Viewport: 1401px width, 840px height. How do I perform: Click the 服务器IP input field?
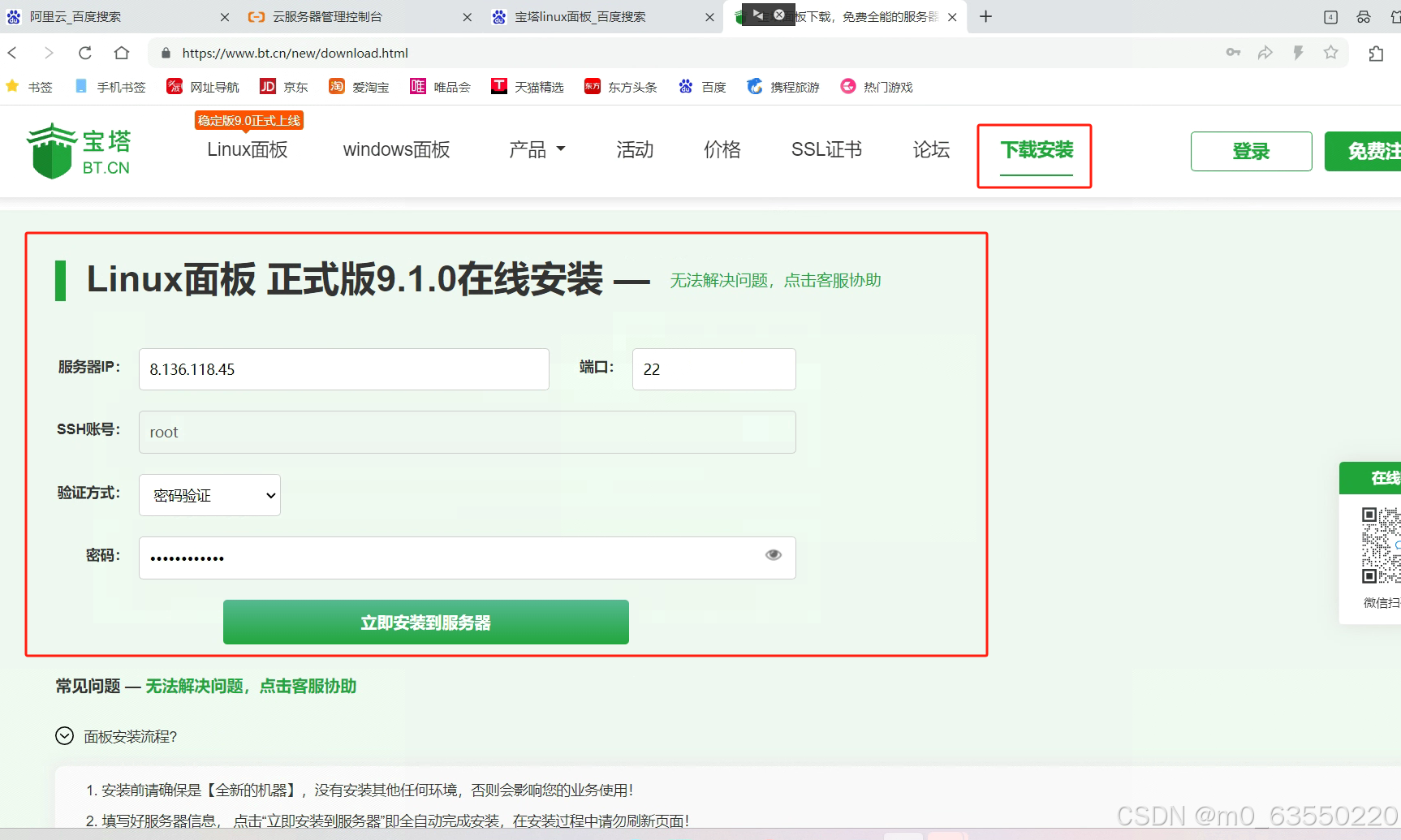coord(343,369)
